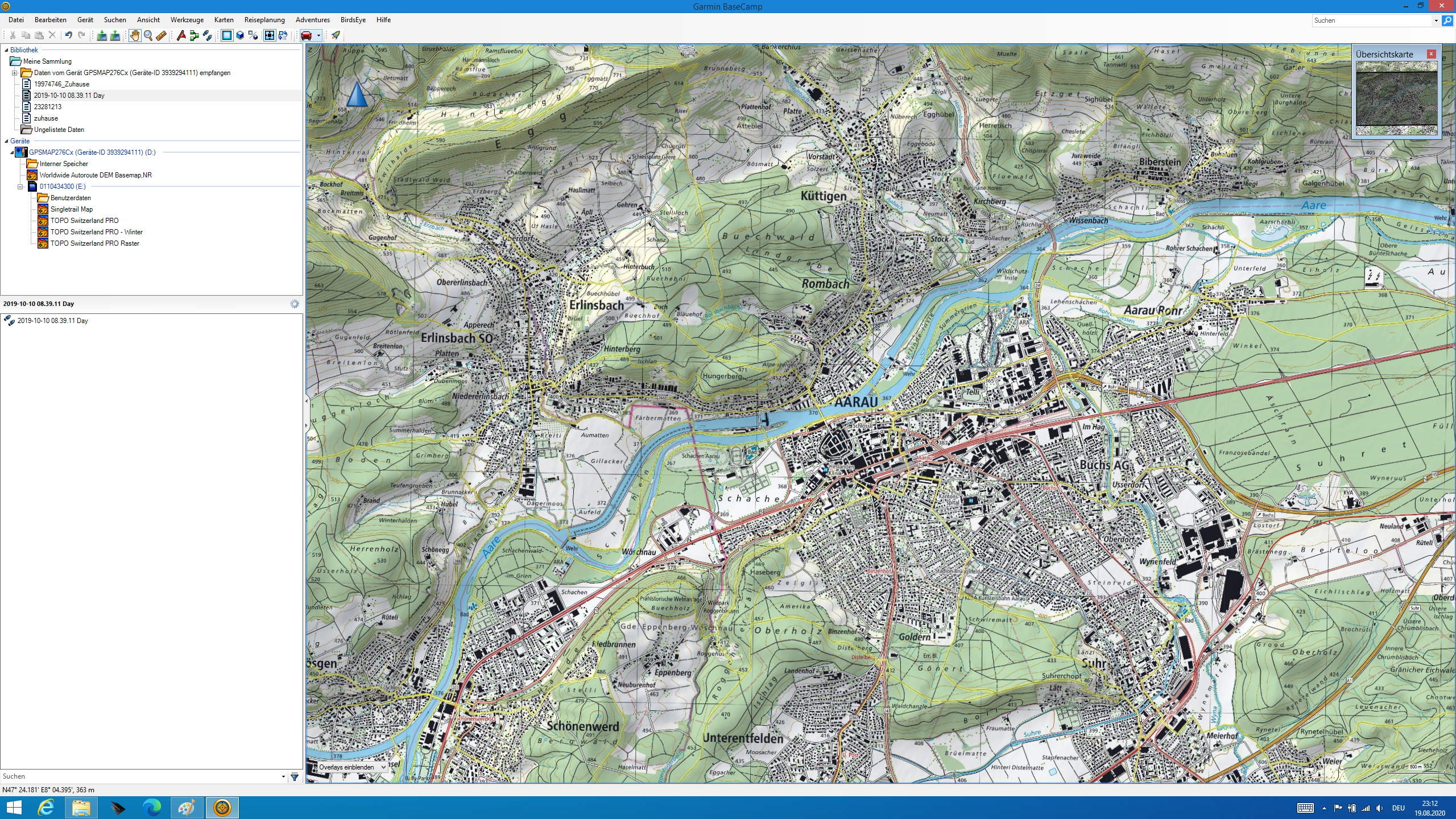Screen dimensions: 1456x819
Task: Select the New Track footprints tool
Action: point(207,35)
